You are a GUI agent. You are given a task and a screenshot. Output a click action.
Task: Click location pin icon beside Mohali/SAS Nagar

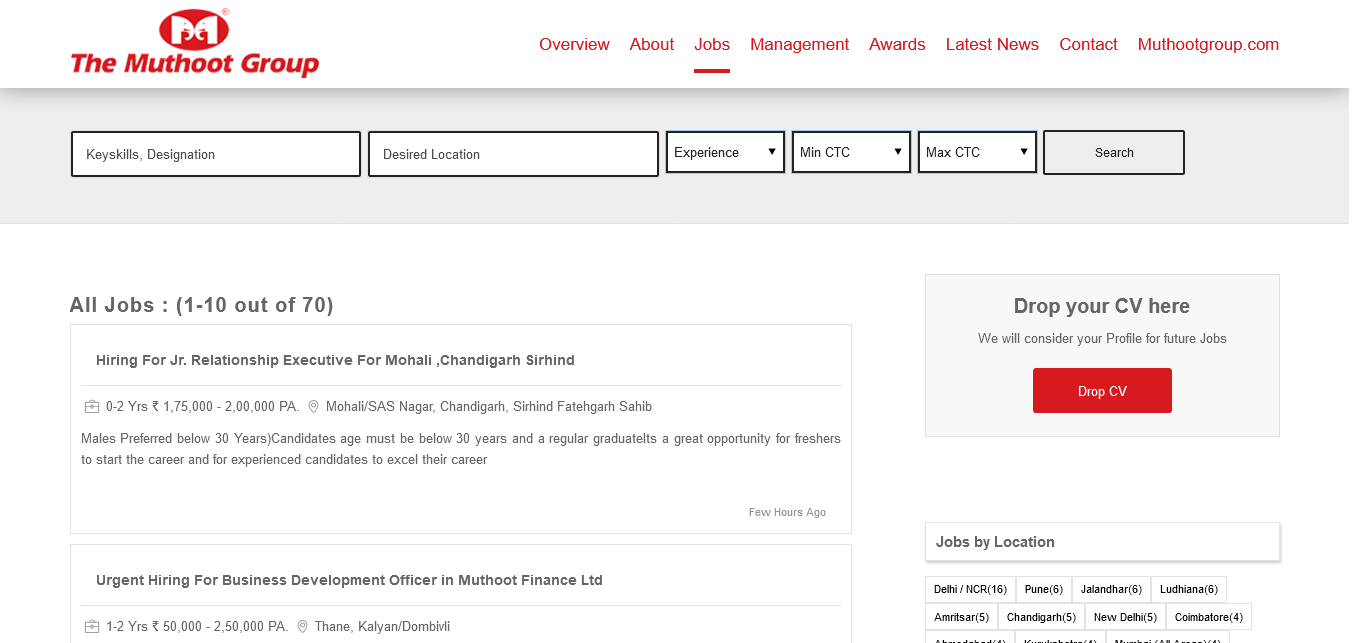[313, 407]
